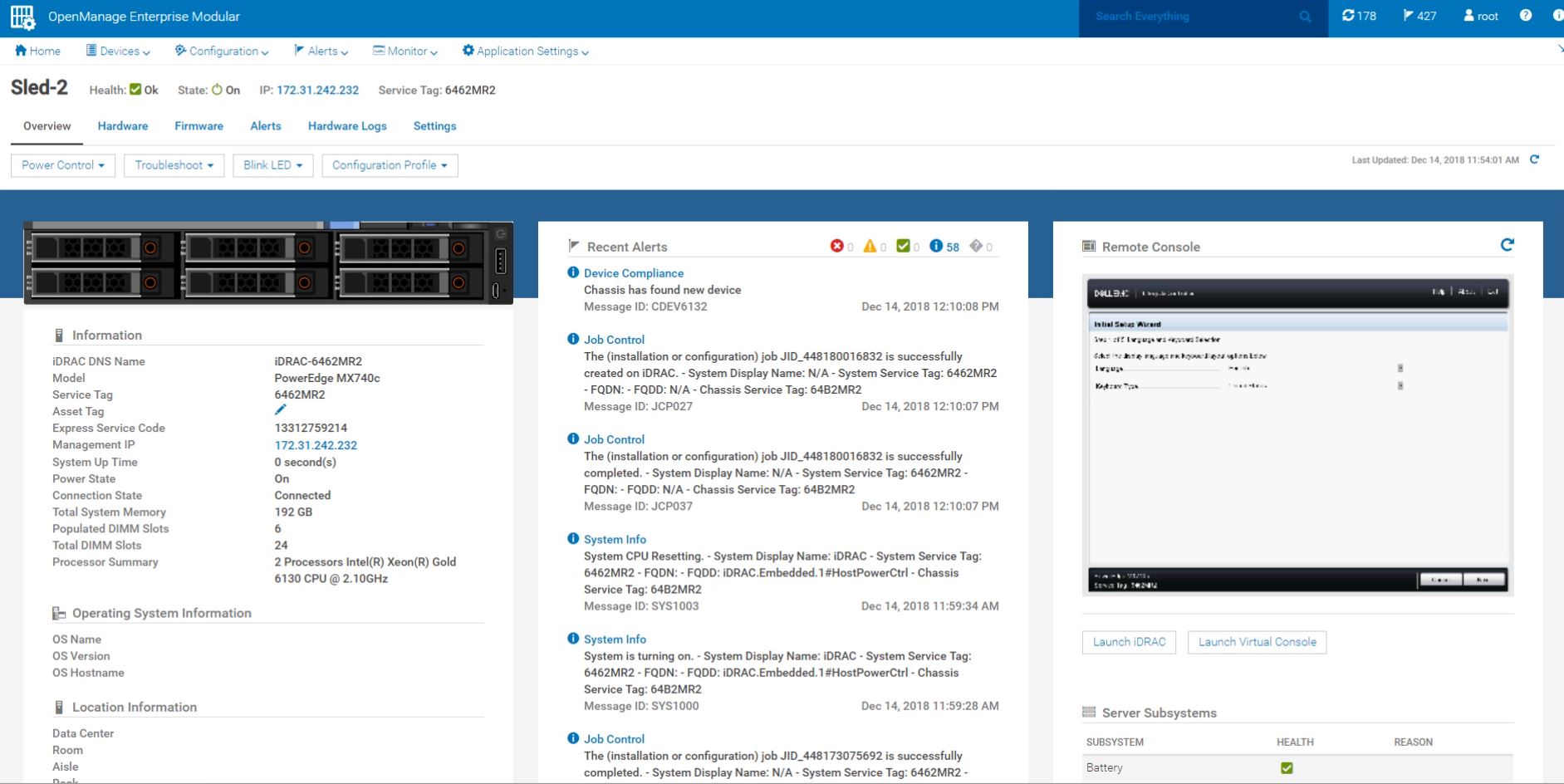Click the info icon beside Device Compliance

point(573,272)
